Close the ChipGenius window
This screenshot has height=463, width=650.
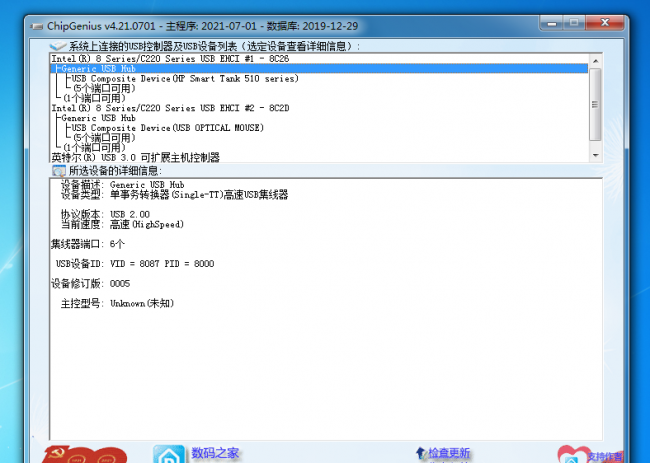(x=605, y=23)
